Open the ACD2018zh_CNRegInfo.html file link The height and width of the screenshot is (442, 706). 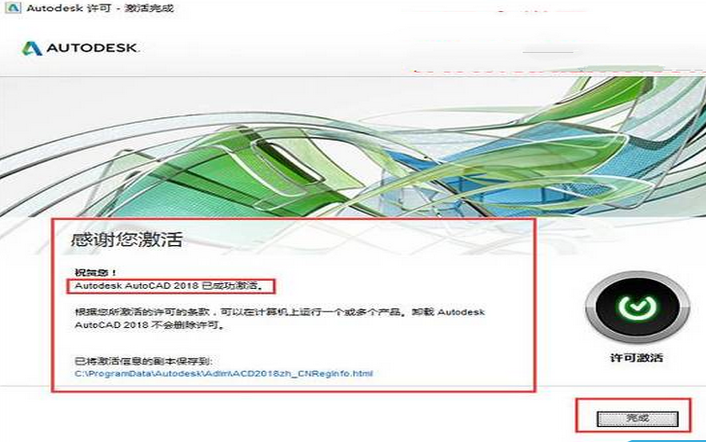[x=224, y=374]
